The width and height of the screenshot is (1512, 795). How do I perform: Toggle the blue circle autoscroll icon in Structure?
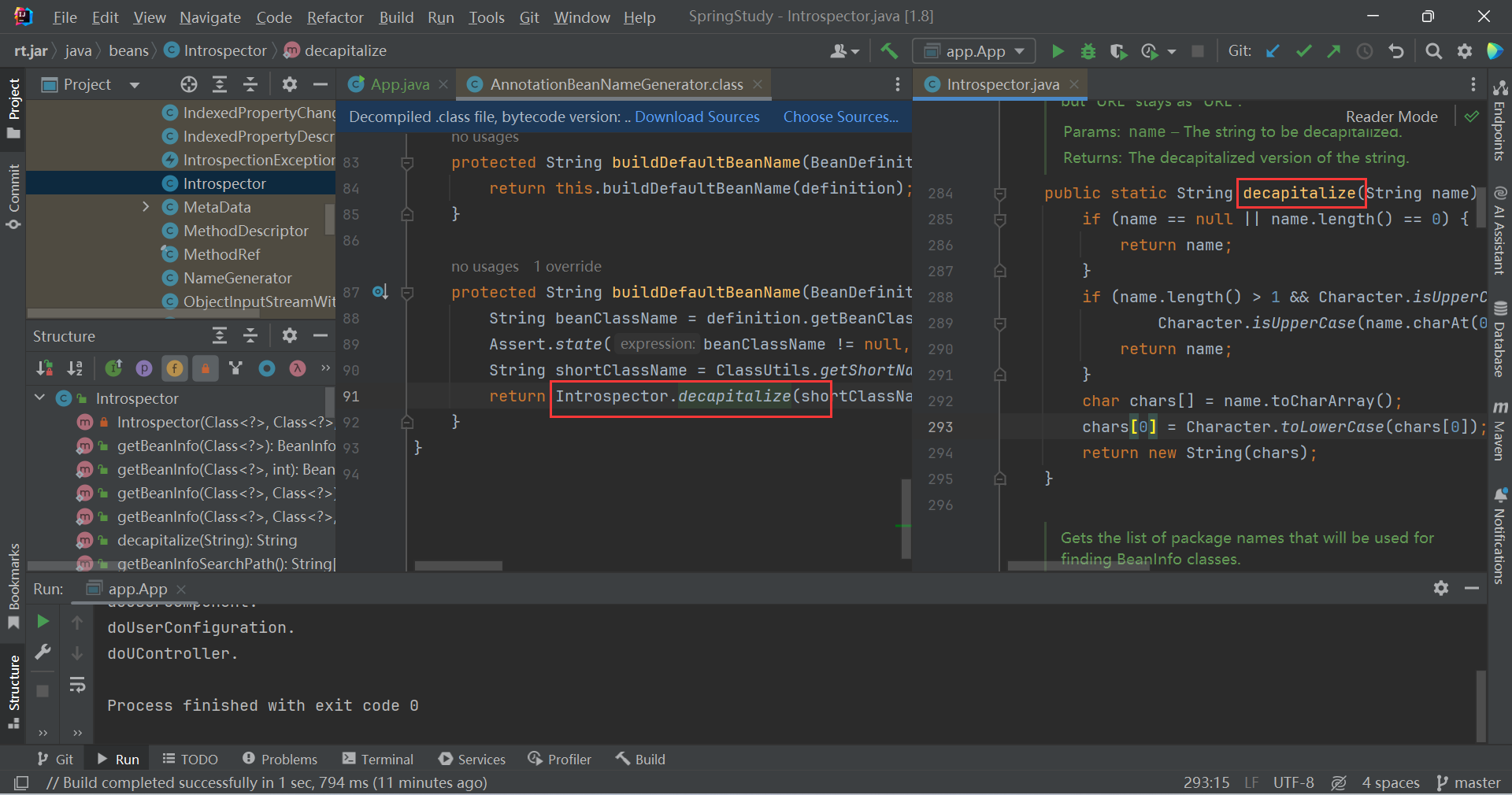[267, 368]
